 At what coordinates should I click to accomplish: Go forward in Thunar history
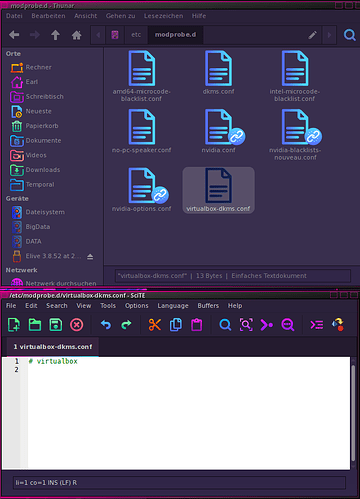pos(35,35)
